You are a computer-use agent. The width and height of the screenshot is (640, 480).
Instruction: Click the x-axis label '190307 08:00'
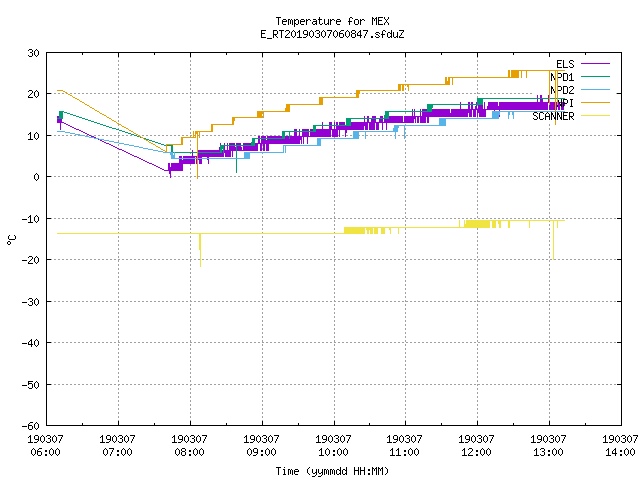(189, 446)
